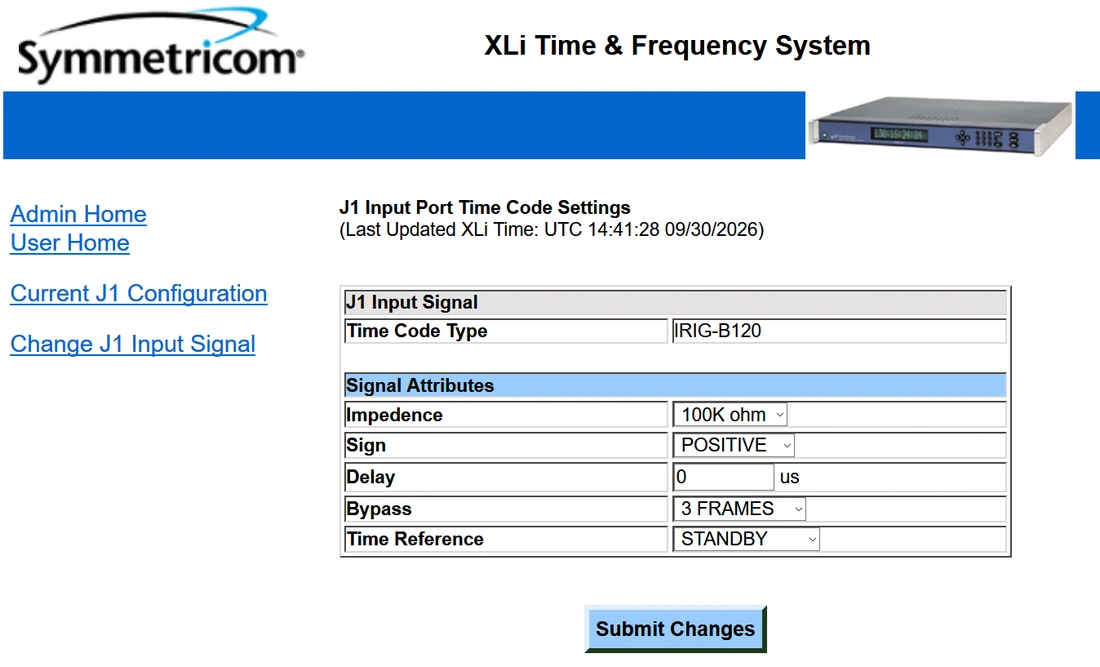View Current J1 Configuration
Viewport: 1100px width, 667px height.
(x=139, y=293)
